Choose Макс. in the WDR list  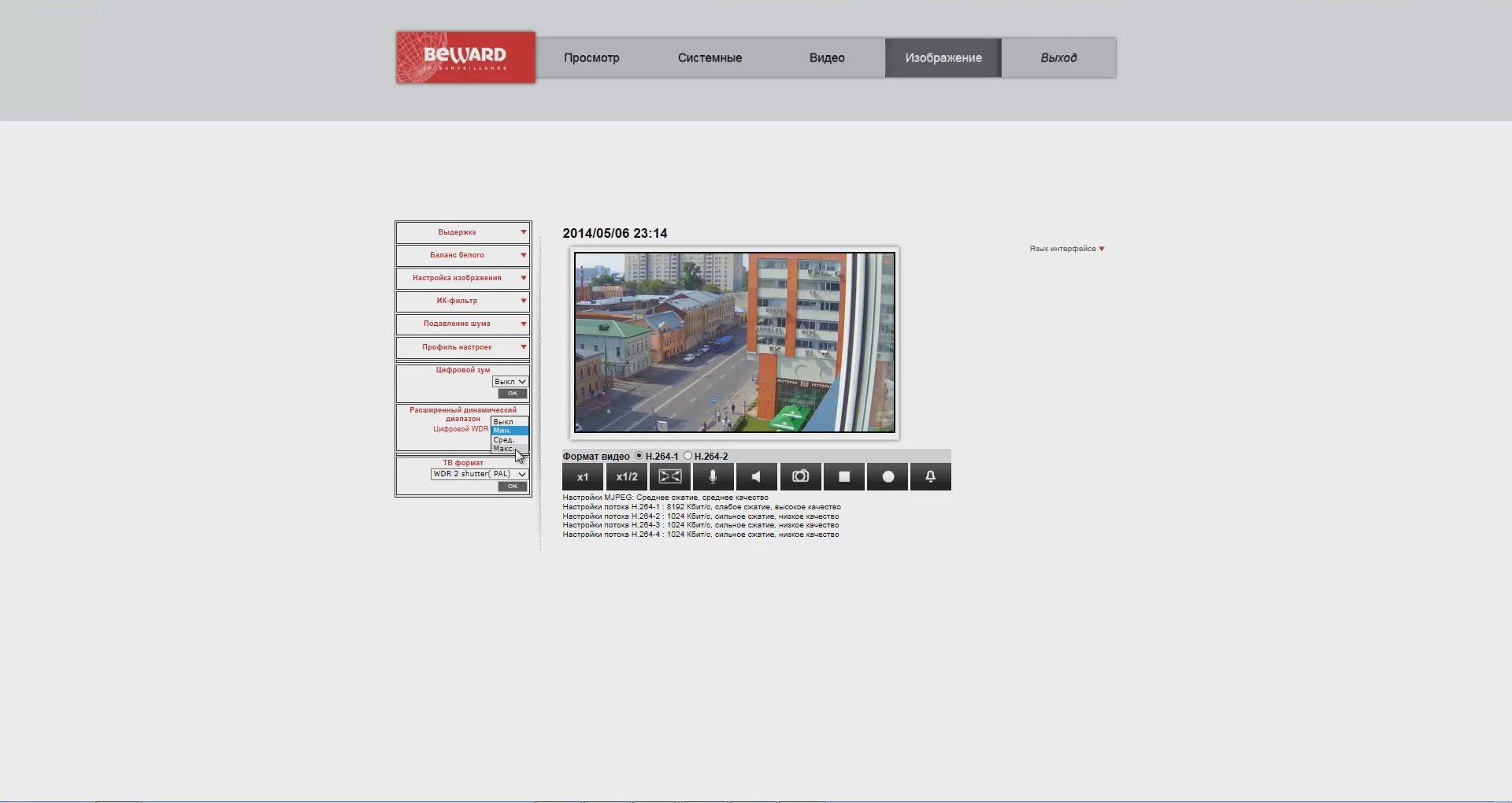504,449
